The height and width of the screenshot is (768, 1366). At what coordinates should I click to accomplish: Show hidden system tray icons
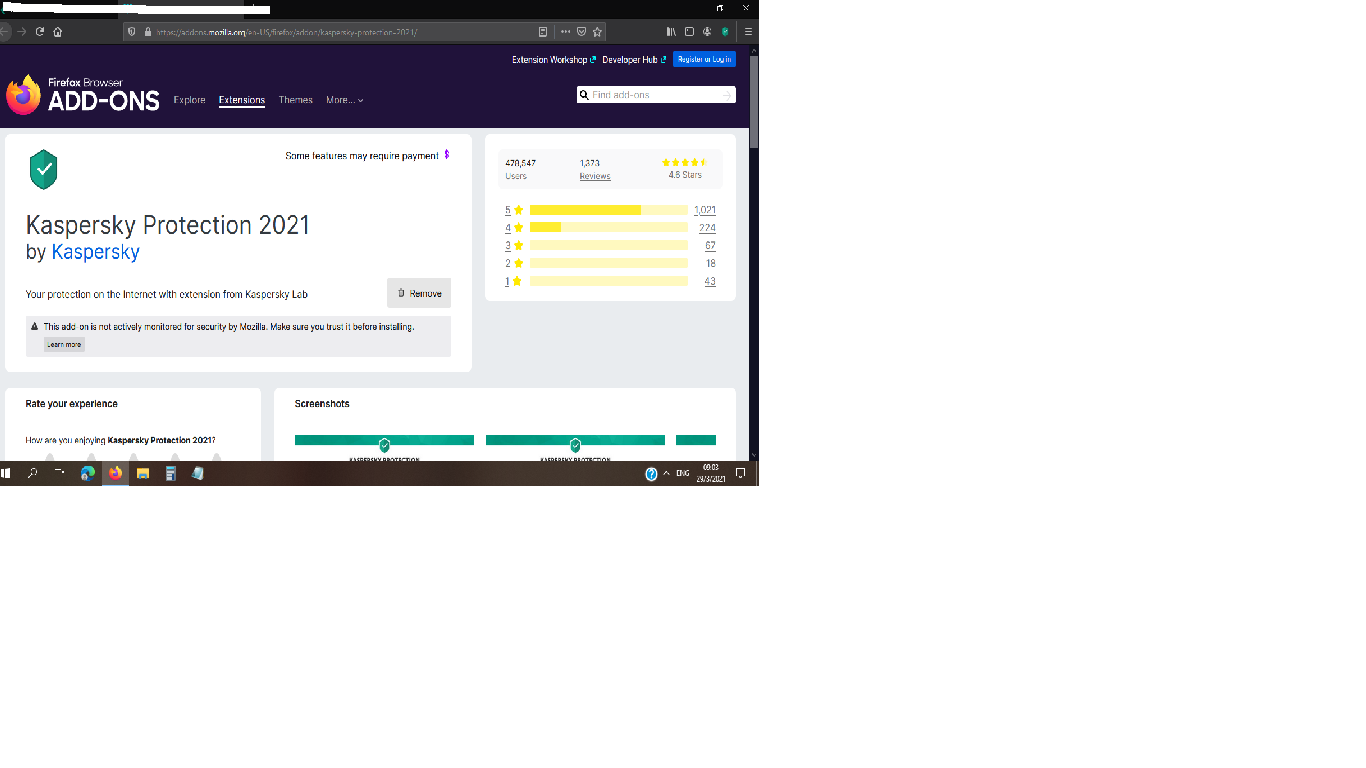pos(667,473)
